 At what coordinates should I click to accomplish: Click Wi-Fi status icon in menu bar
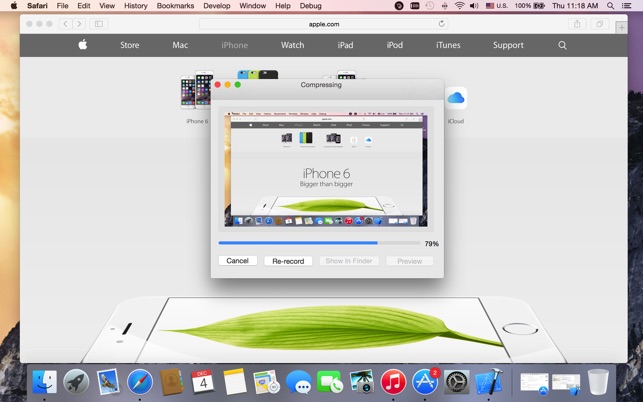click(x=460, y=6)
